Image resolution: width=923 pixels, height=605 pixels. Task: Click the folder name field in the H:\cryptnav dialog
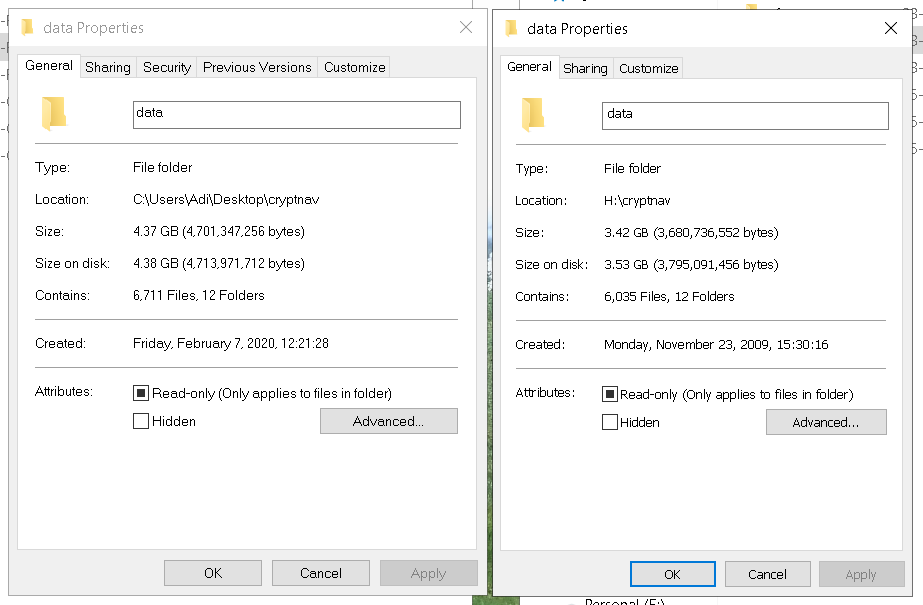[745, 115]
